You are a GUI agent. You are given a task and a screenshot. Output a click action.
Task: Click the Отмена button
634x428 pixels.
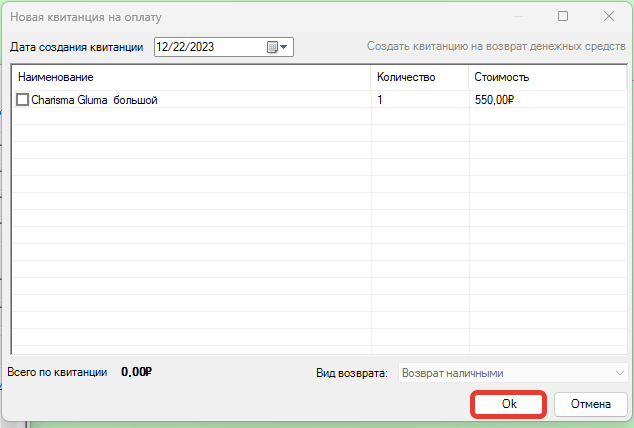589,404
